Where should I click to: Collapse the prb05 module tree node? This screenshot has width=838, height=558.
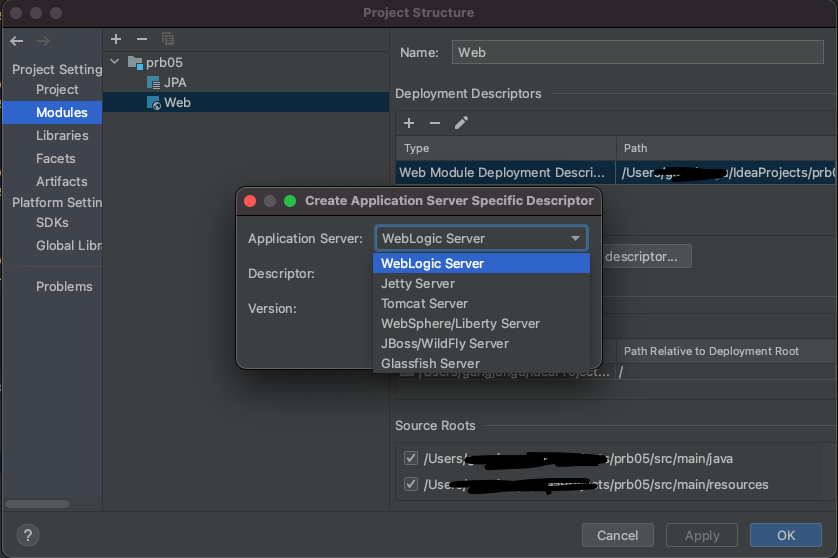click(114, 62)
